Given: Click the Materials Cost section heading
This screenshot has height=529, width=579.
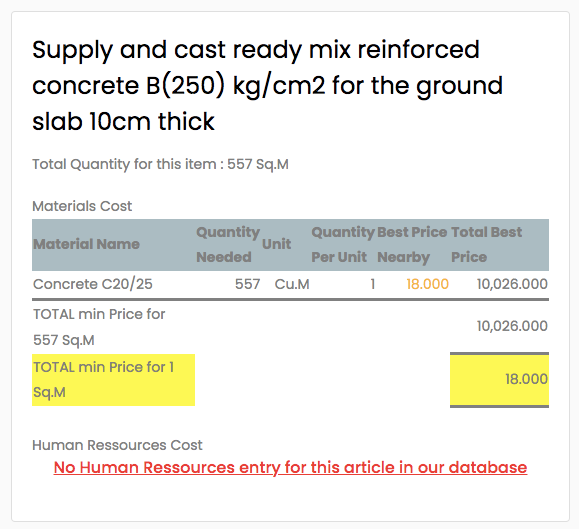Looking at the screenshot, I should pyautogui.click(x=82, y=206).
